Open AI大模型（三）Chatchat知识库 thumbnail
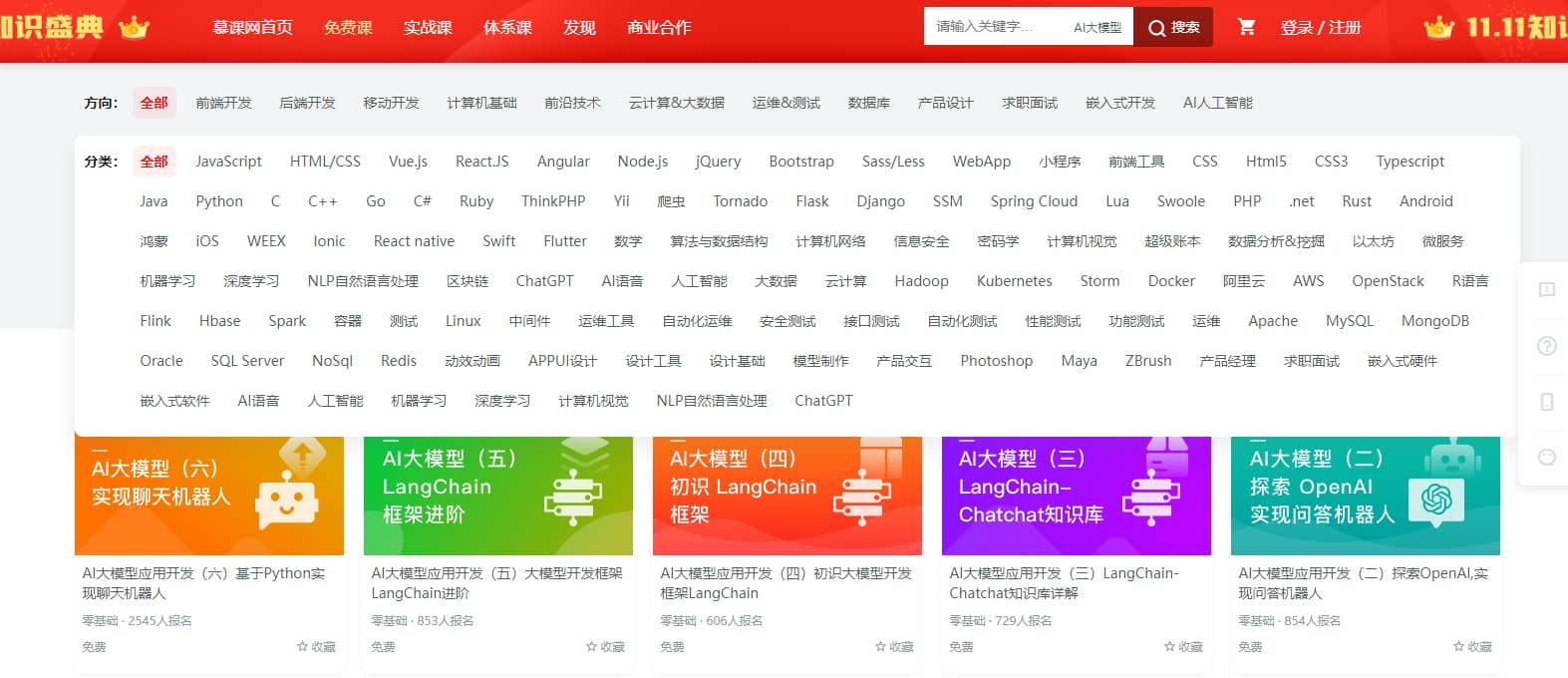Screen dimensions: 1568x678 (x=1077, y=496)
